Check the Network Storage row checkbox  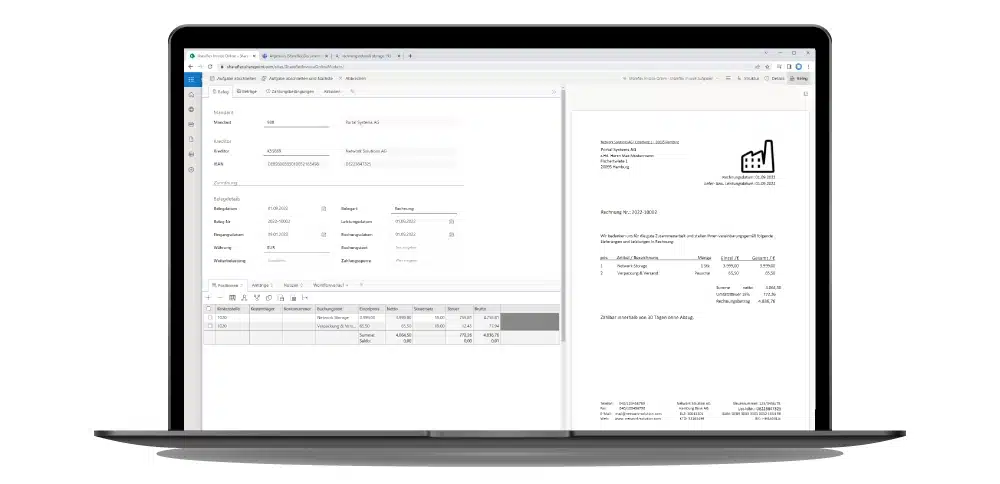[209, 318]
